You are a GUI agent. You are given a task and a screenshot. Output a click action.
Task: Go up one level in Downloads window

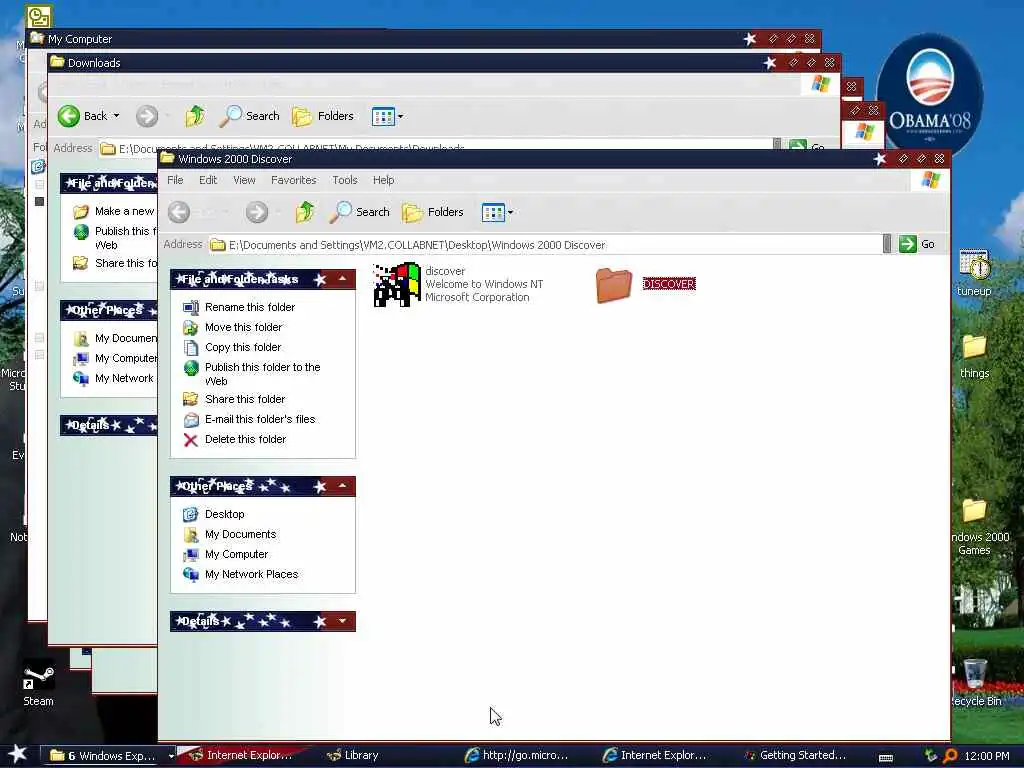pos(195,116)
